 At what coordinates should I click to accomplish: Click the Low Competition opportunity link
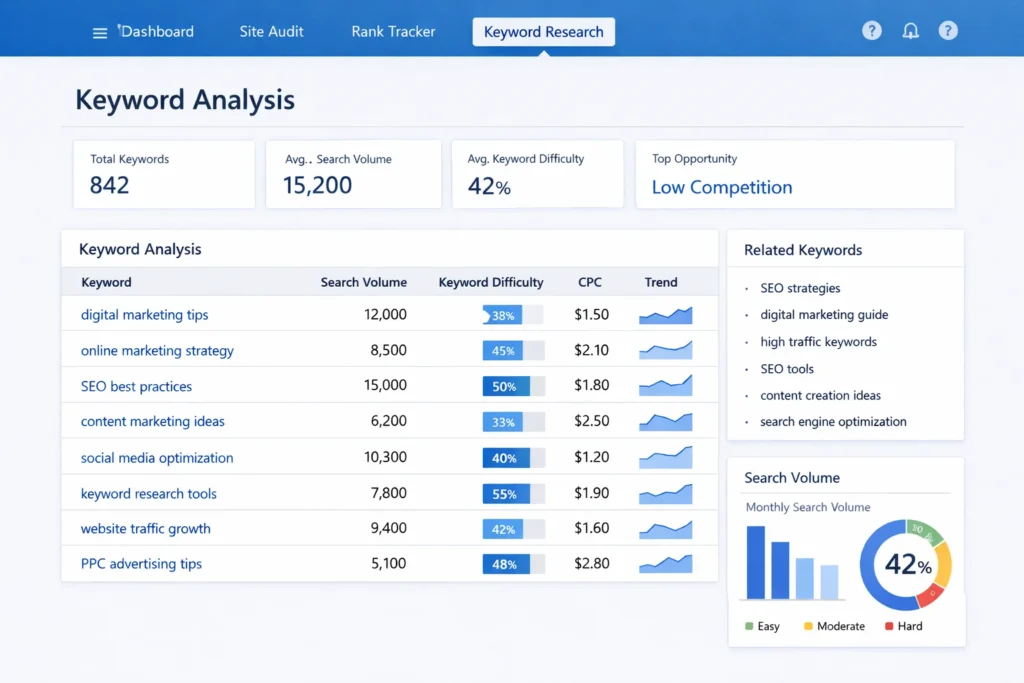[721, 187]
